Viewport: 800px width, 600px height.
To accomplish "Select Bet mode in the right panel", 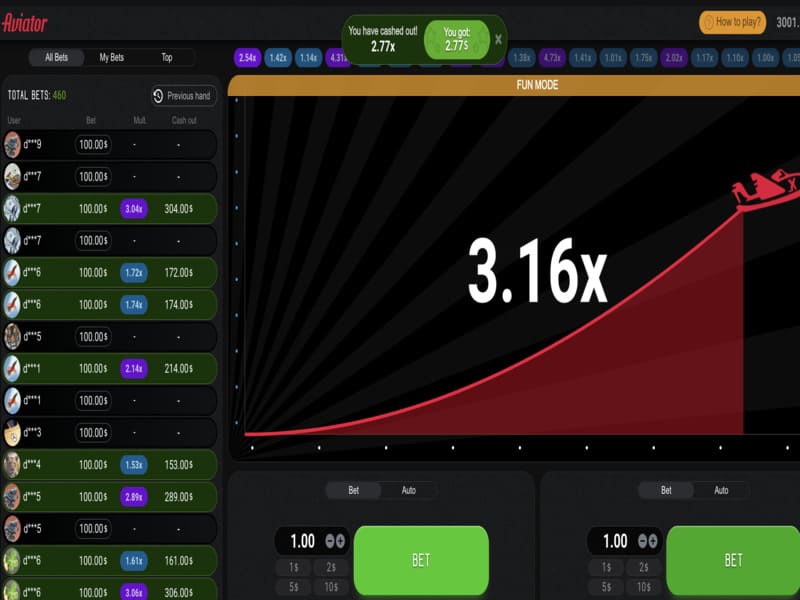I will tap(666, 490).
